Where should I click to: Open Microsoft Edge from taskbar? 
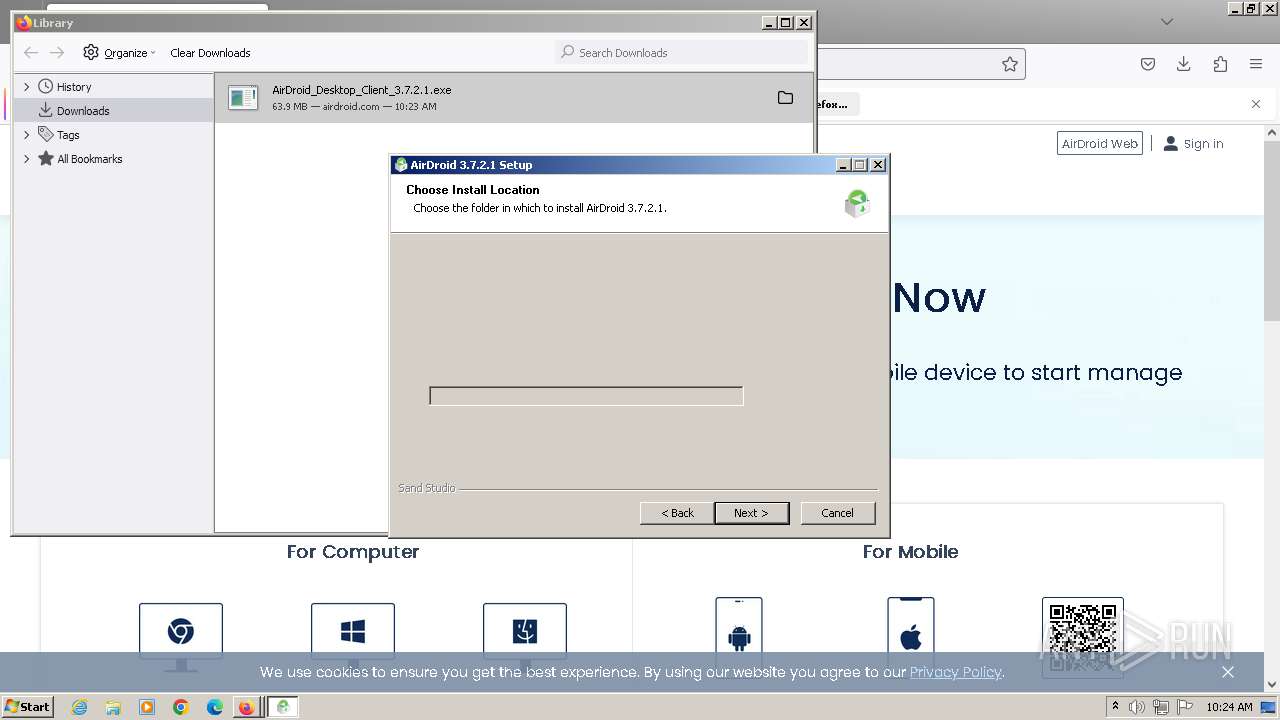pos(215,707)
